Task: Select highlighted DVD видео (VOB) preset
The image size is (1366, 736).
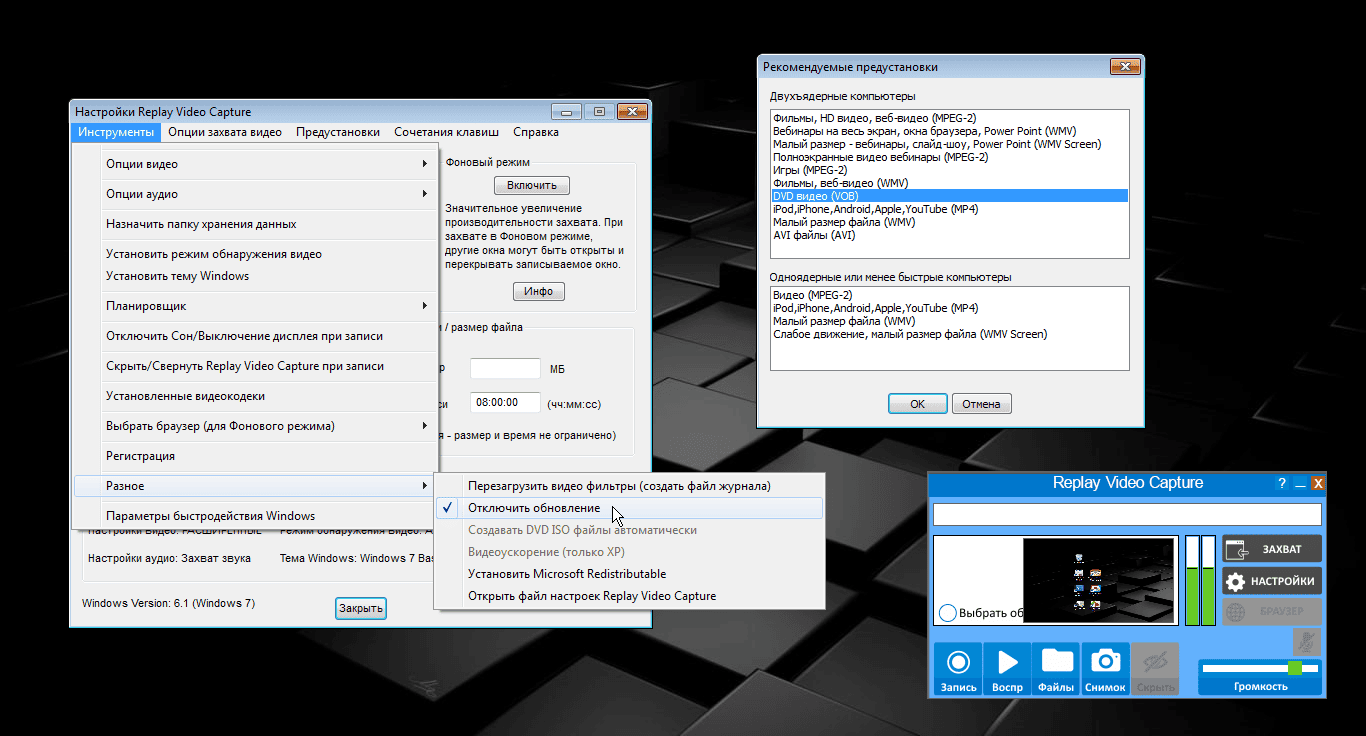Action: [950, 196]
